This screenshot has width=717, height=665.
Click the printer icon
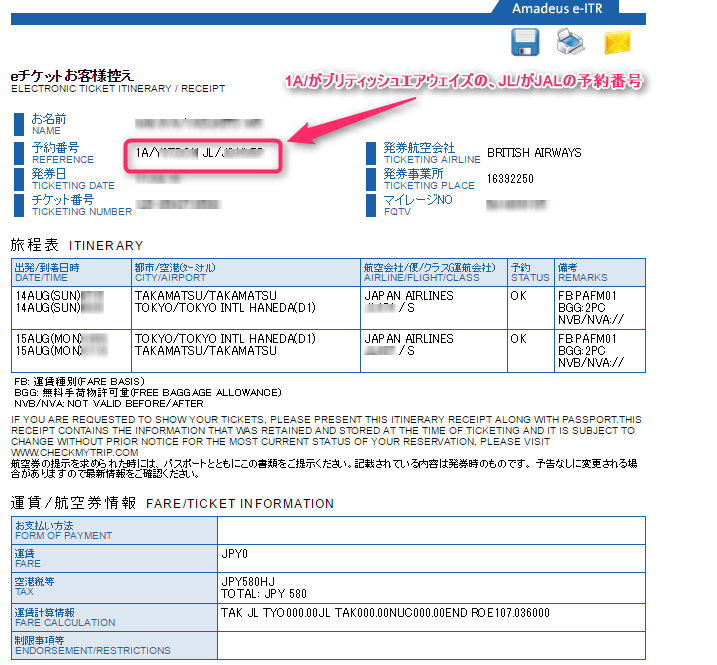570,42
